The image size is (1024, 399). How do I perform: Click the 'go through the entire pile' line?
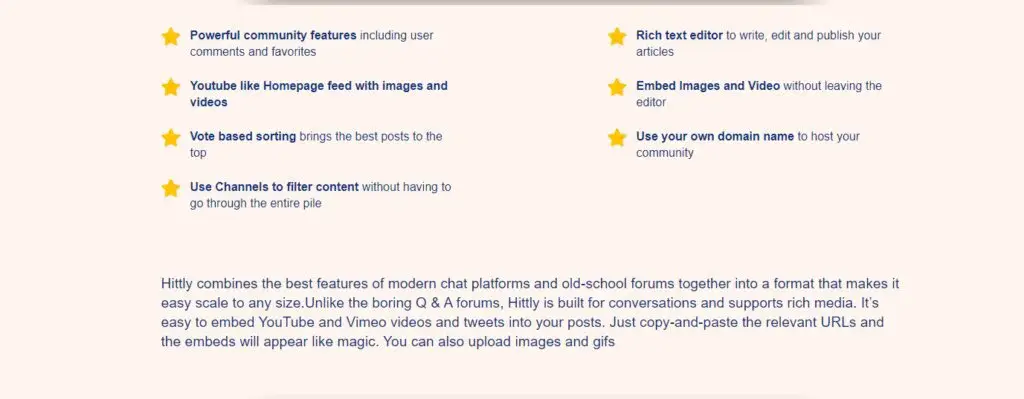256,203
